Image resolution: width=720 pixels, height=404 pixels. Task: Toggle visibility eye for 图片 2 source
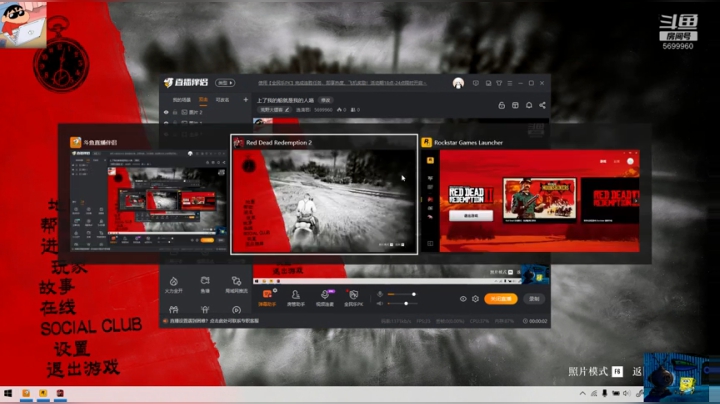coord(166,112)
